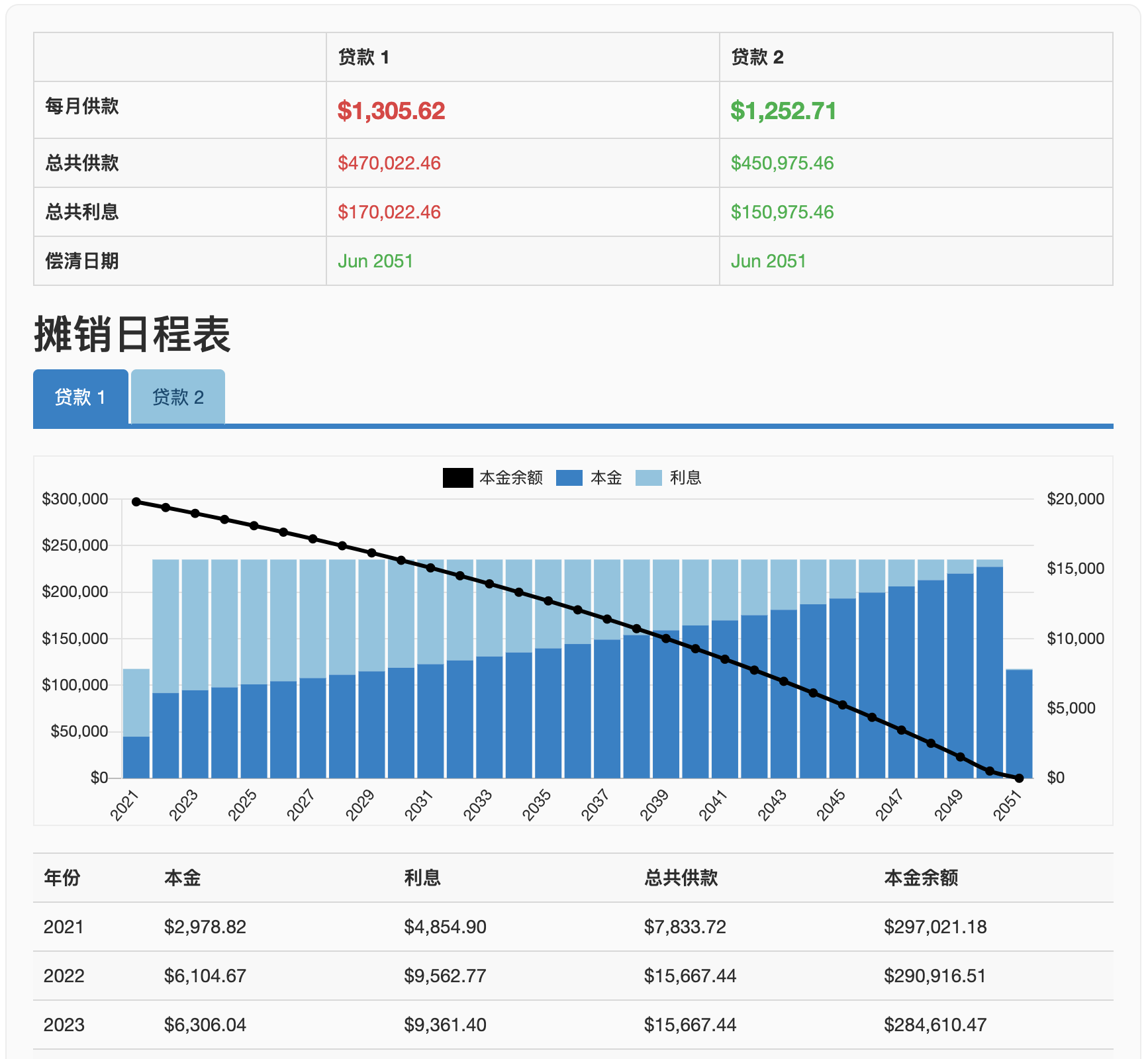Viewport: 1148px width, 1059px height.
Task: Click 2023 remaining balance $284,610.47
Action: coord(935,1025)
